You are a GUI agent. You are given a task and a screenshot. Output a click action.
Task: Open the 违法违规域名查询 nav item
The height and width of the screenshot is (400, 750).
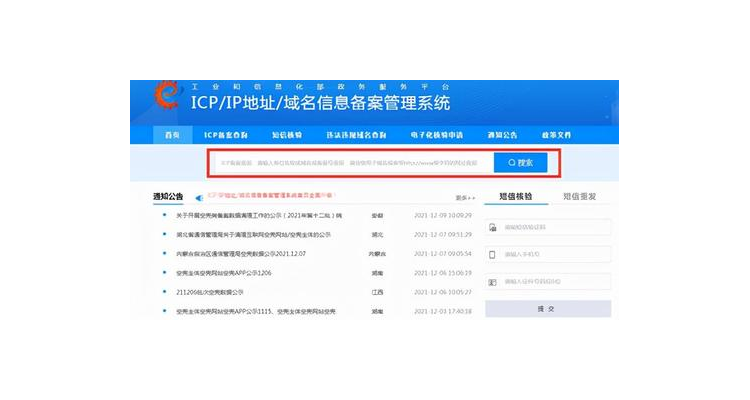tap(356, 135)
